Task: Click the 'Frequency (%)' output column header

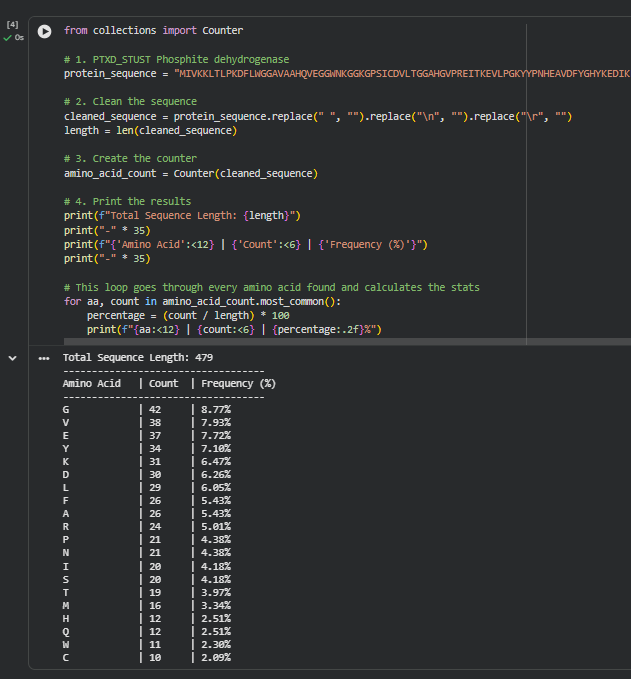Action: [238, 384]
